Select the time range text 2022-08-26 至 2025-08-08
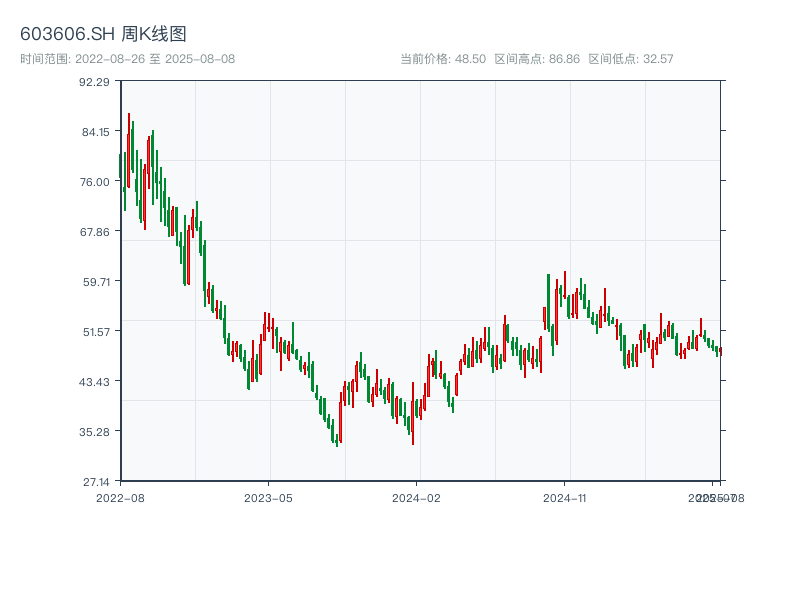The width and height of the screenshot is (800, 600). pos(155,59)
